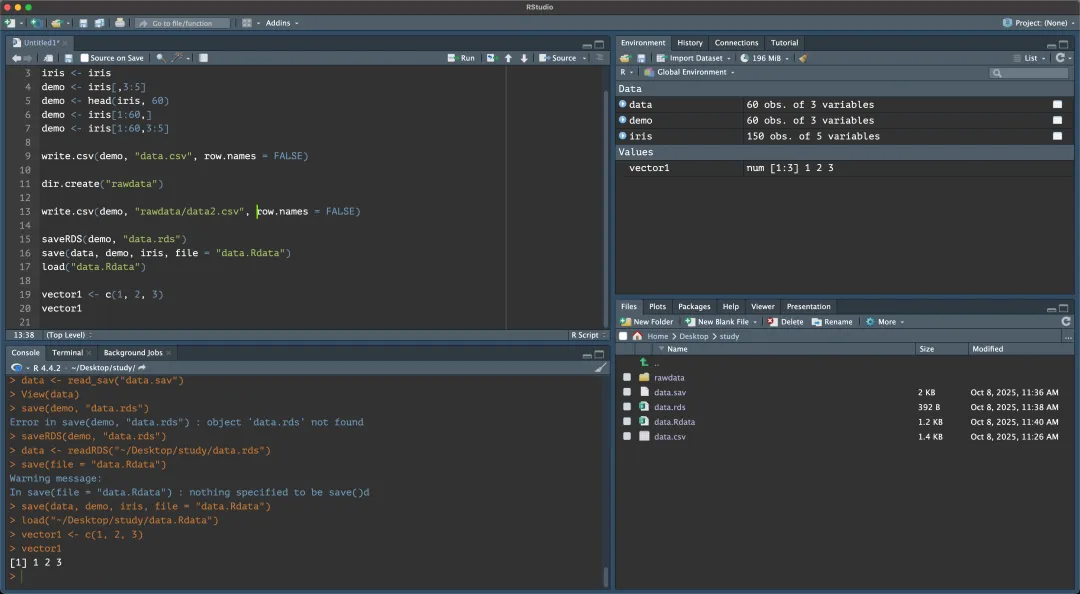Viewport: 1080px width, 594px height.
Task: Click the find/replace magnifier in editor toolbar
Action: pyautogui.click(x=160, y=58)
